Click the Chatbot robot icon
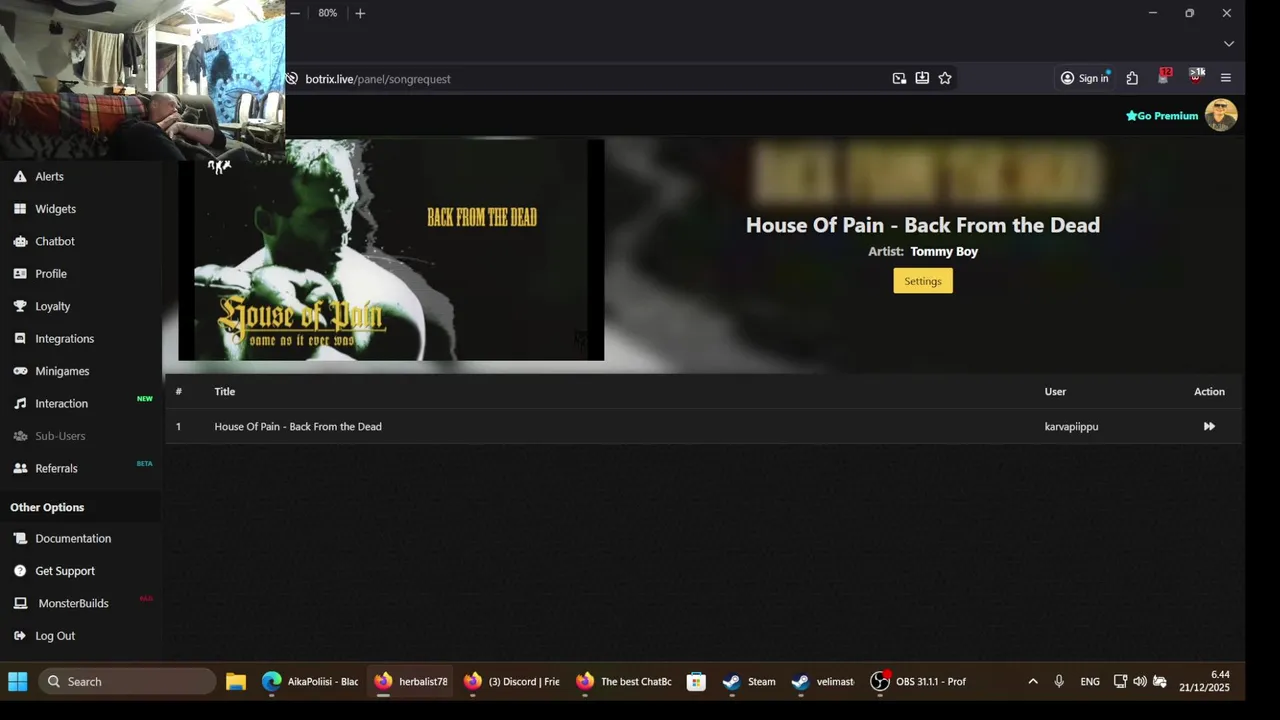1280x720 pixels. tap(20, 241)
